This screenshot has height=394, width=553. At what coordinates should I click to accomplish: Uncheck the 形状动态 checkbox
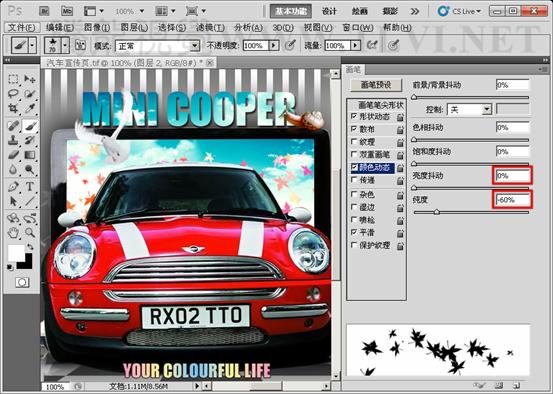point(354,116)
